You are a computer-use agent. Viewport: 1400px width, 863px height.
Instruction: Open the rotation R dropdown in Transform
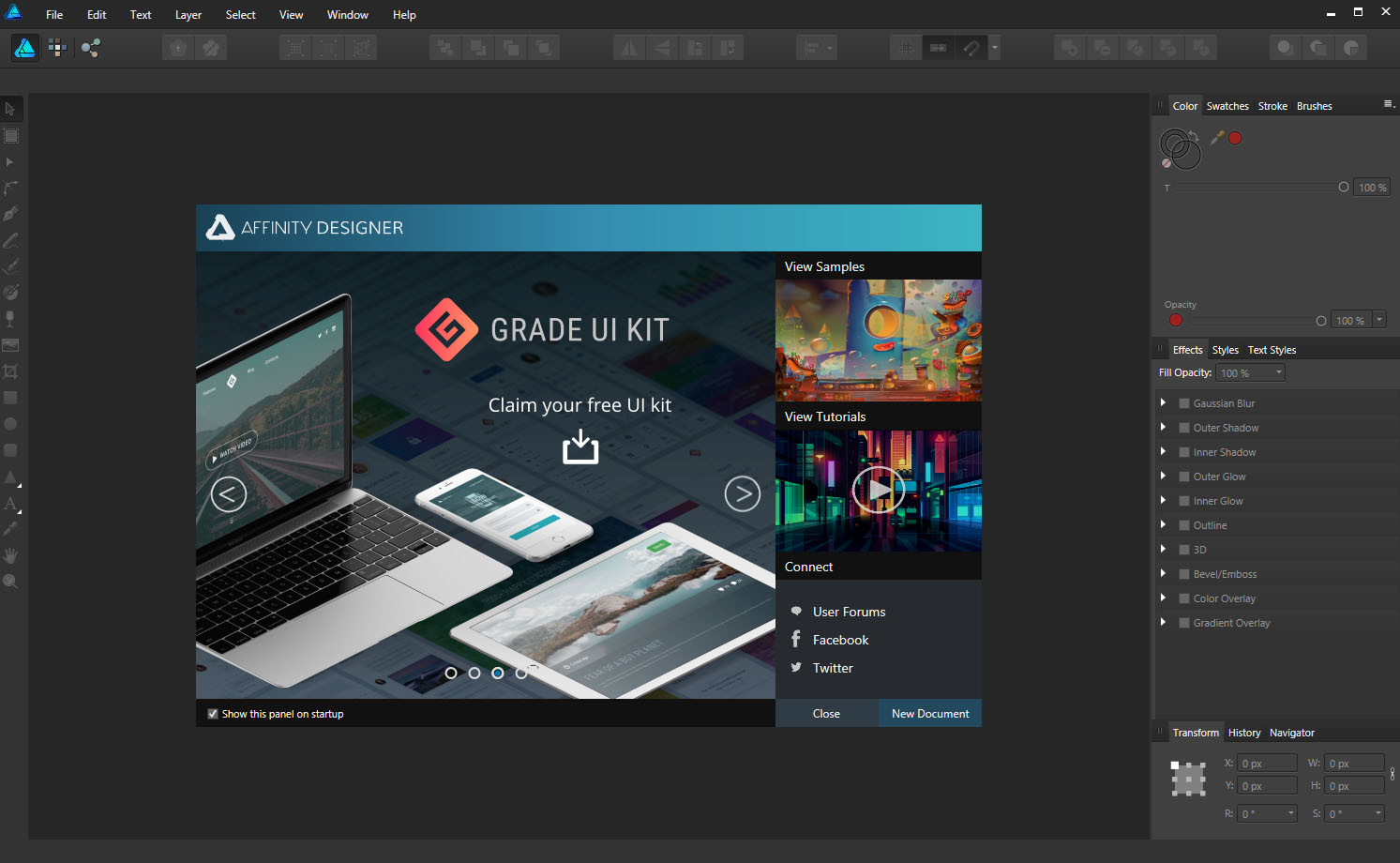pos(1291,813)
